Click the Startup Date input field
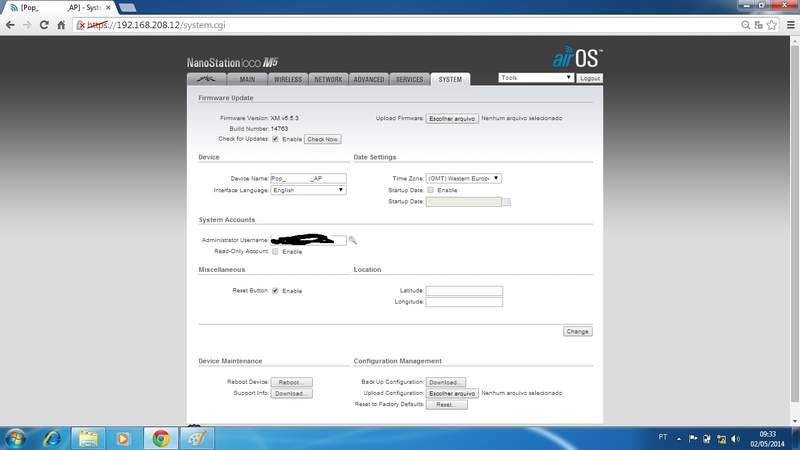 pos(464,202)
